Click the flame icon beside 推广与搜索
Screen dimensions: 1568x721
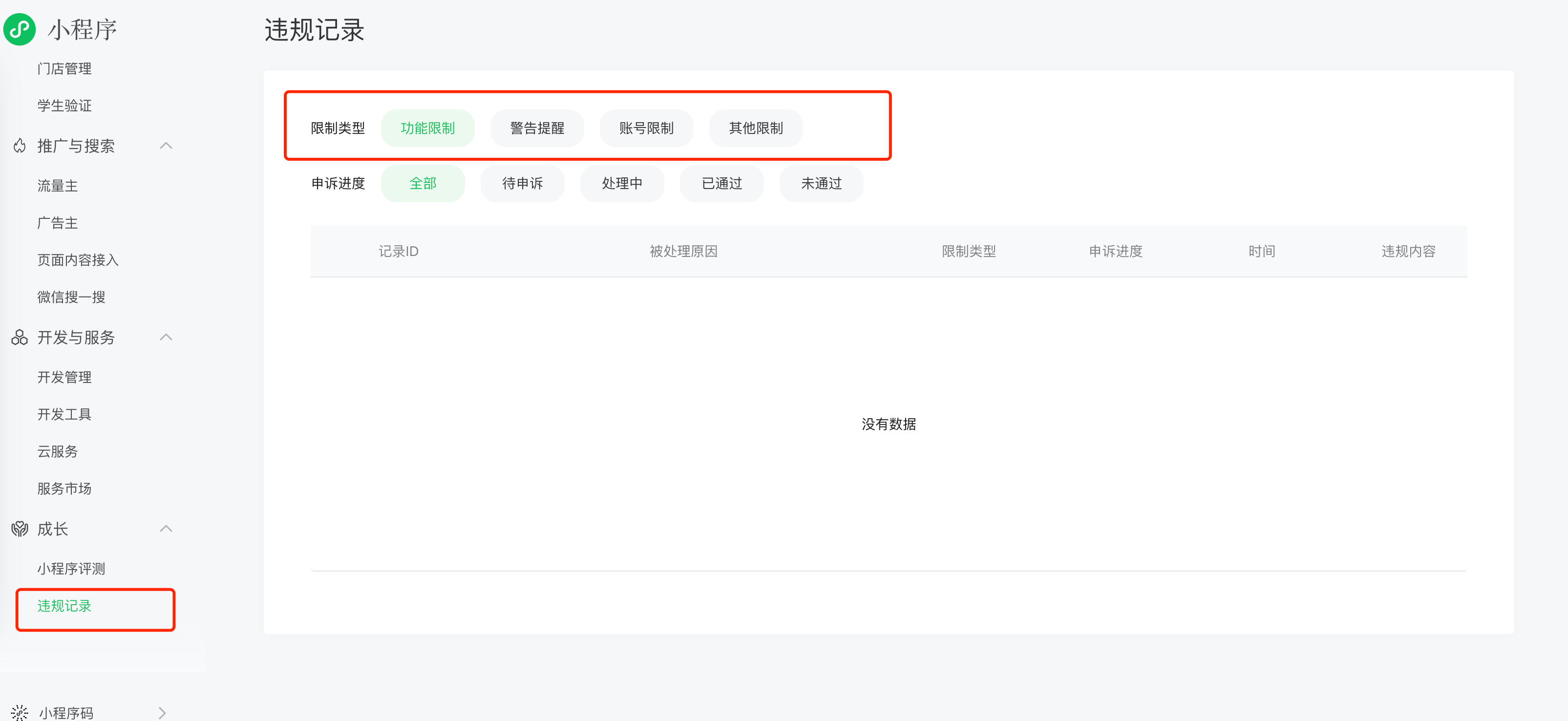(x=20, y=146)
